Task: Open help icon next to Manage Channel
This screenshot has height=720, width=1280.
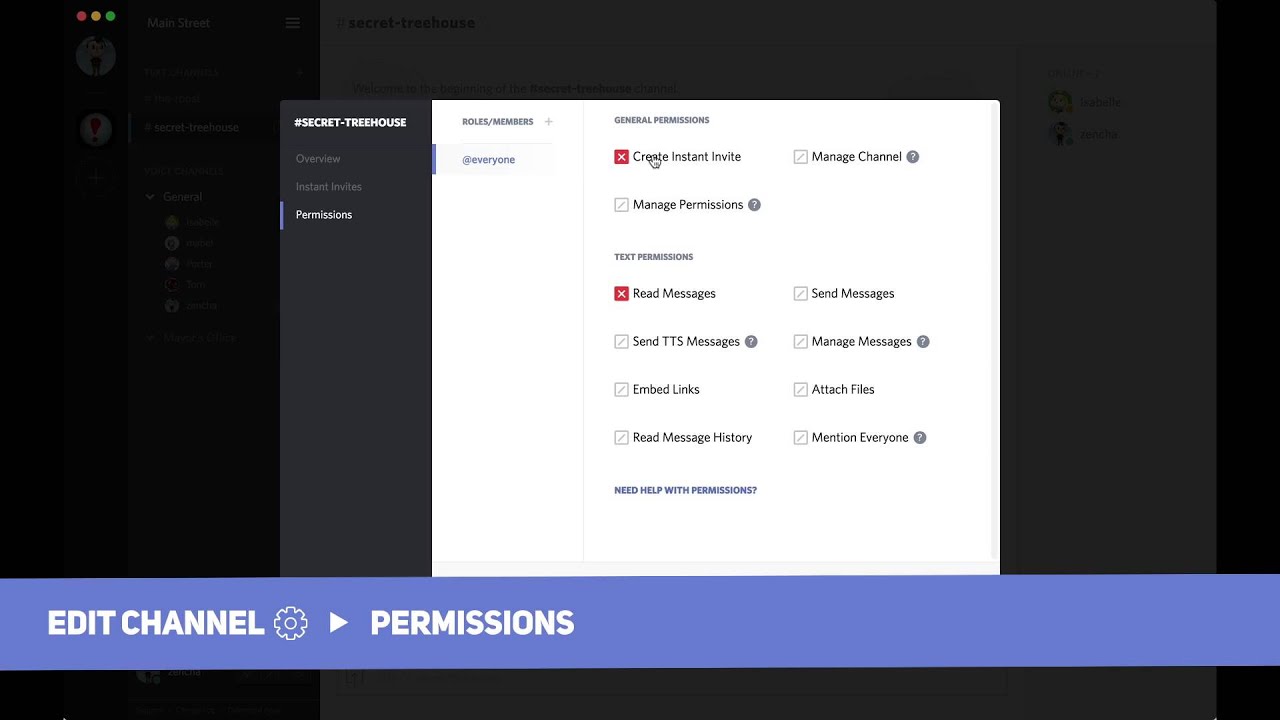Action: [913, 157]
